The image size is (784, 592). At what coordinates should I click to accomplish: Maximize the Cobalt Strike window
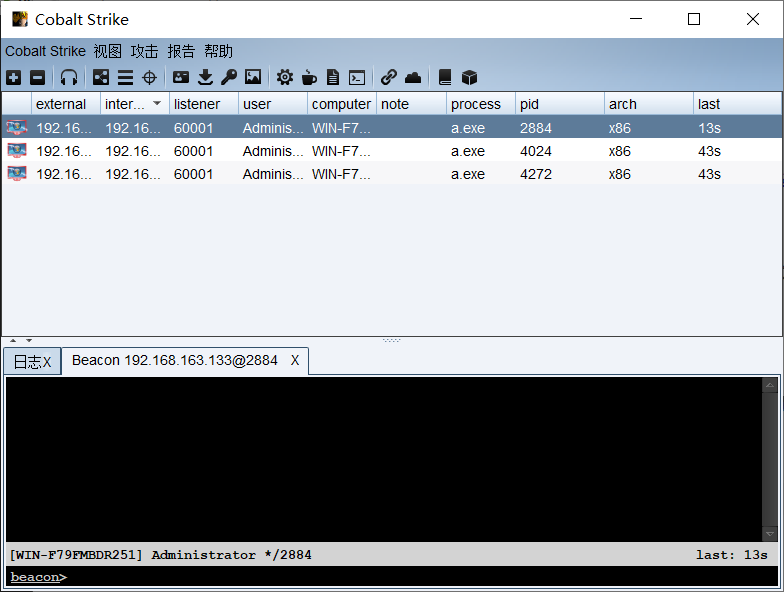[694, 19]
